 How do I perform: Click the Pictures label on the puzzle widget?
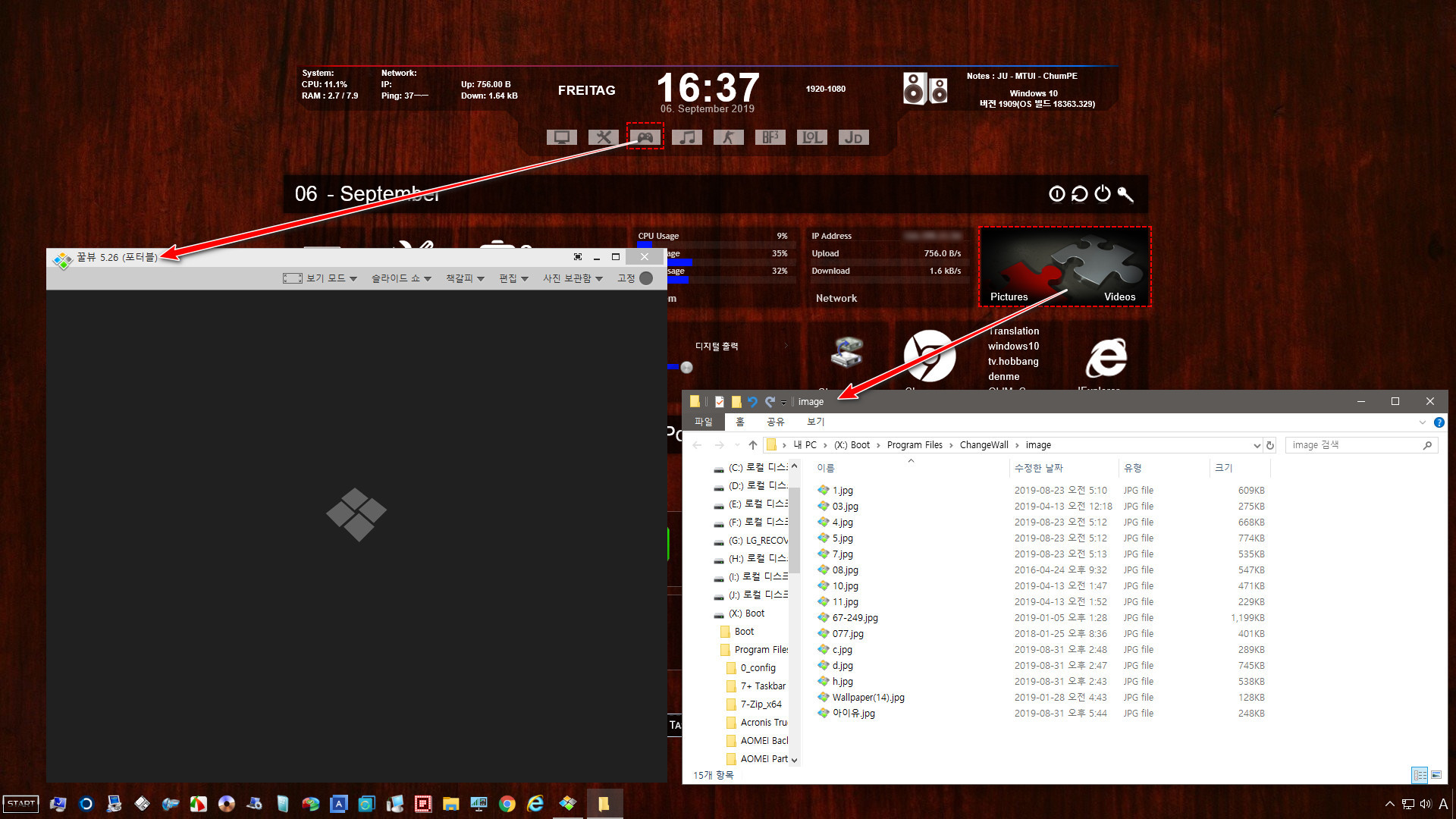tap(1009, 297)
